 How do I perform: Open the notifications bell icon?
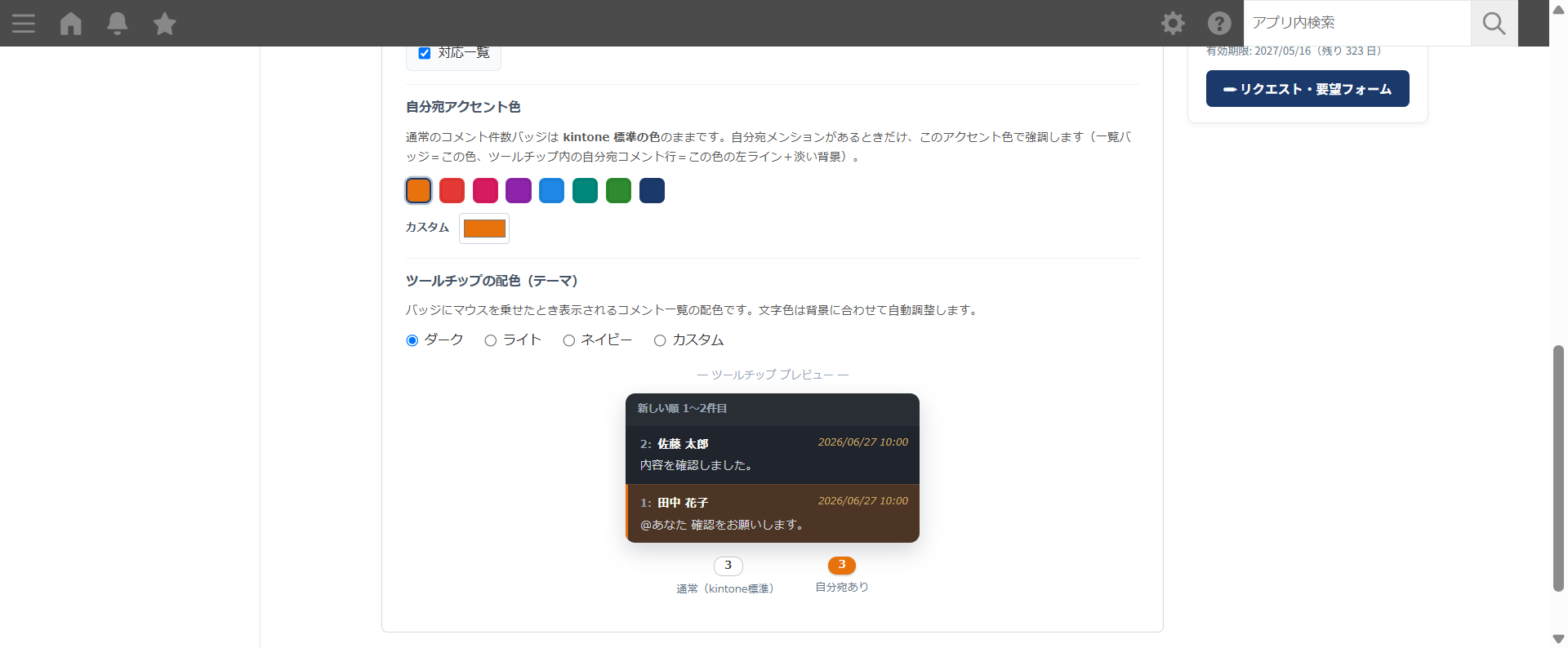click(118, 23)
